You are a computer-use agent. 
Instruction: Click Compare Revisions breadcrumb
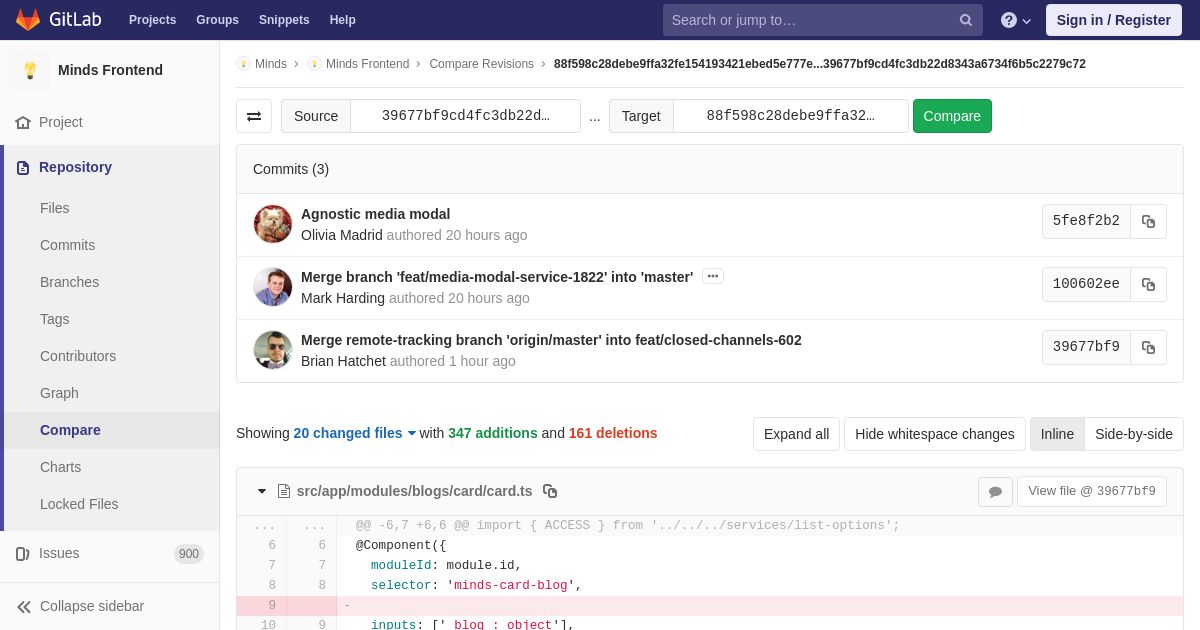pyautogui.click(x=481, y=64)
